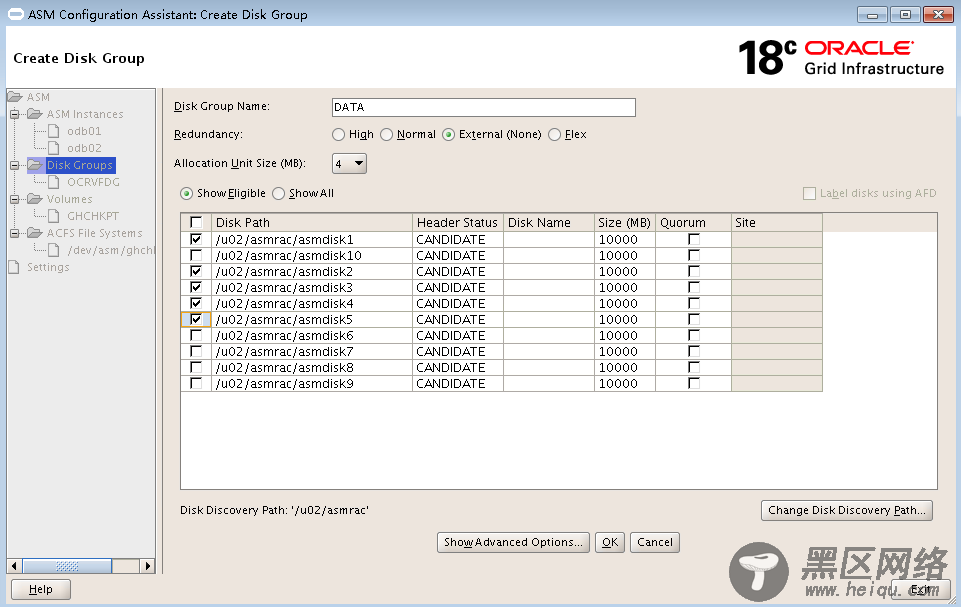Collapse the ACFS File Systems tree node
Image resolution: width=961 pixels, height=607 pixels.
(x=15, y=233)
